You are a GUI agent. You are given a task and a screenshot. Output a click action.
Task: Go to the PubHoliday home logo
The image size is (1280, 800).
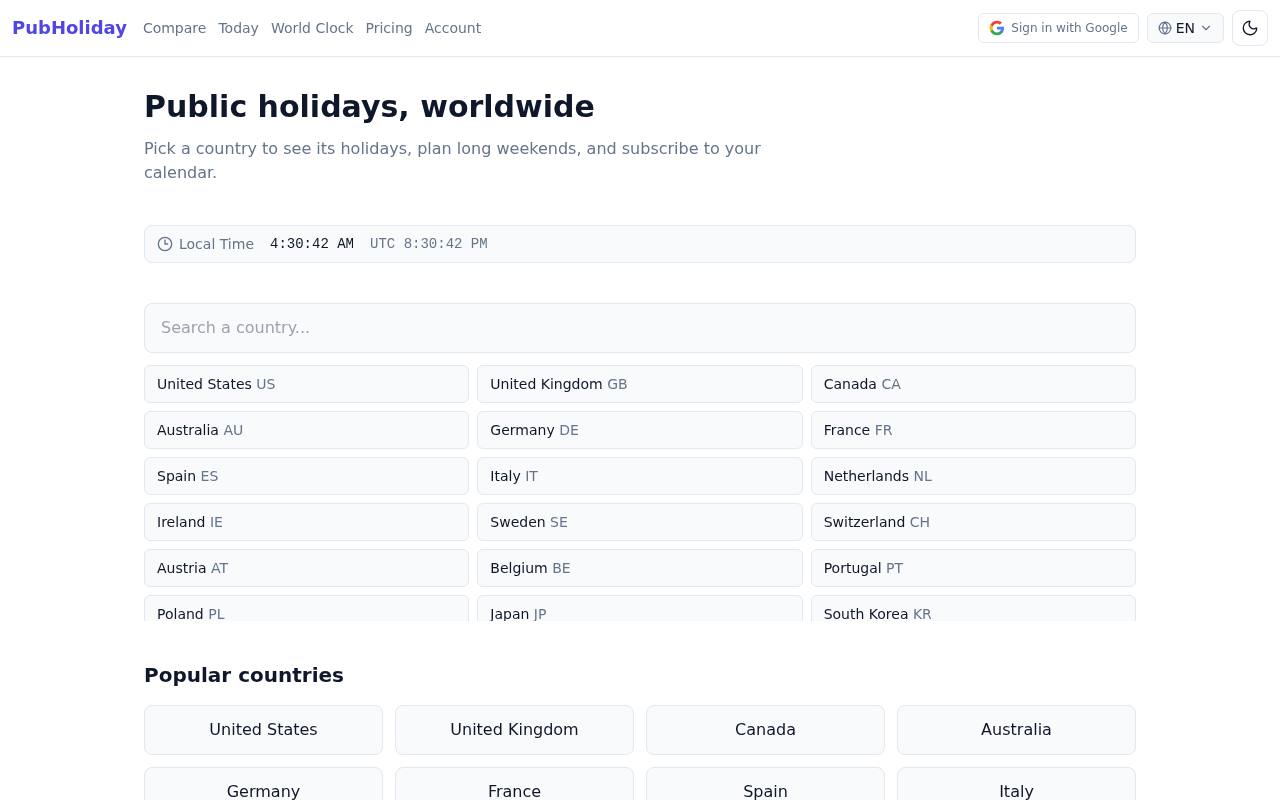tap(69, 28)
